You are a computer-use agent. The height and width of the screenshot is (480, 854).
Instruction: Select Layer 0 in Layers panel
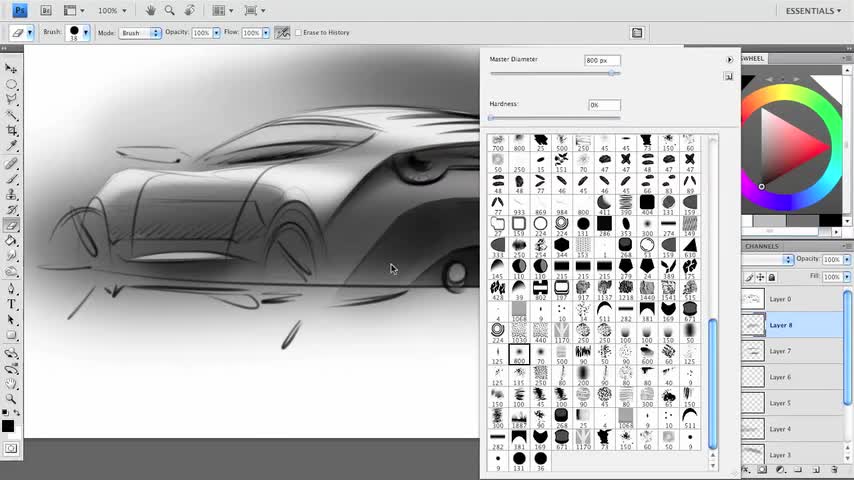tap(792, 299)
